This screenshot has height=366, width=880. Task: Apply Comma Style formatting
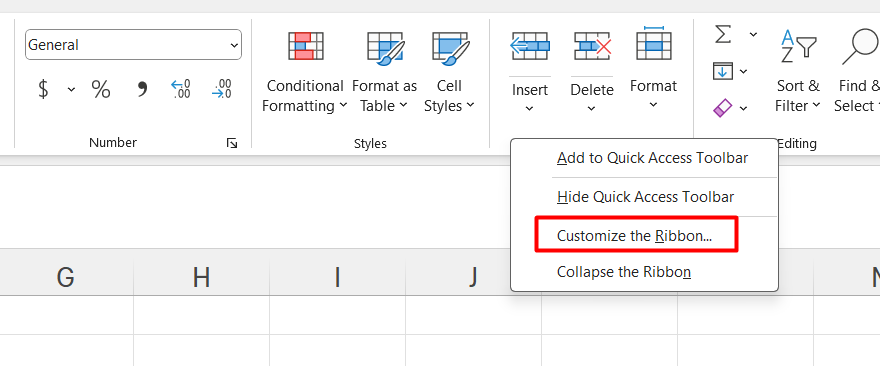point(143,89)
